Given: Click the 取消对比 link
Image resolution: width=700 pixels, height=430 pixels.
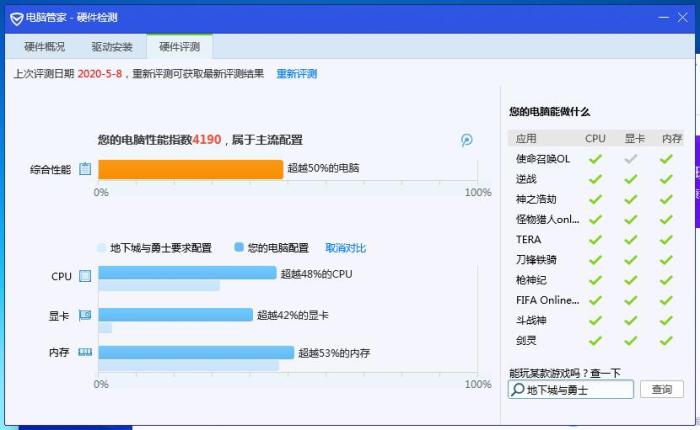Looking at the screenshot, I should (346, 248).
